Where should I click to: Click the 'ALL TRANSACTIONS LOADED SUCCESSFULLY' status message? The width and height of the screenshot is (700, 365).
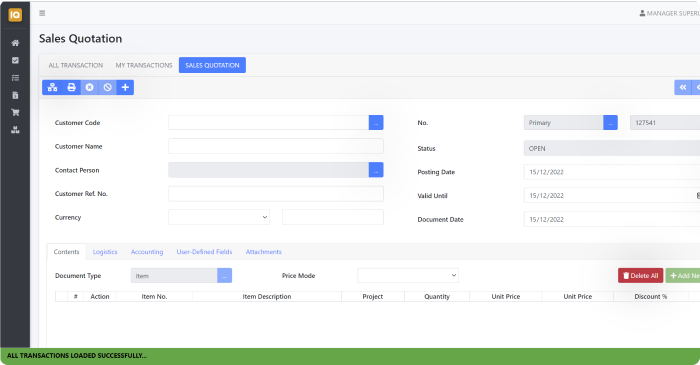click(x=77, y=356)
